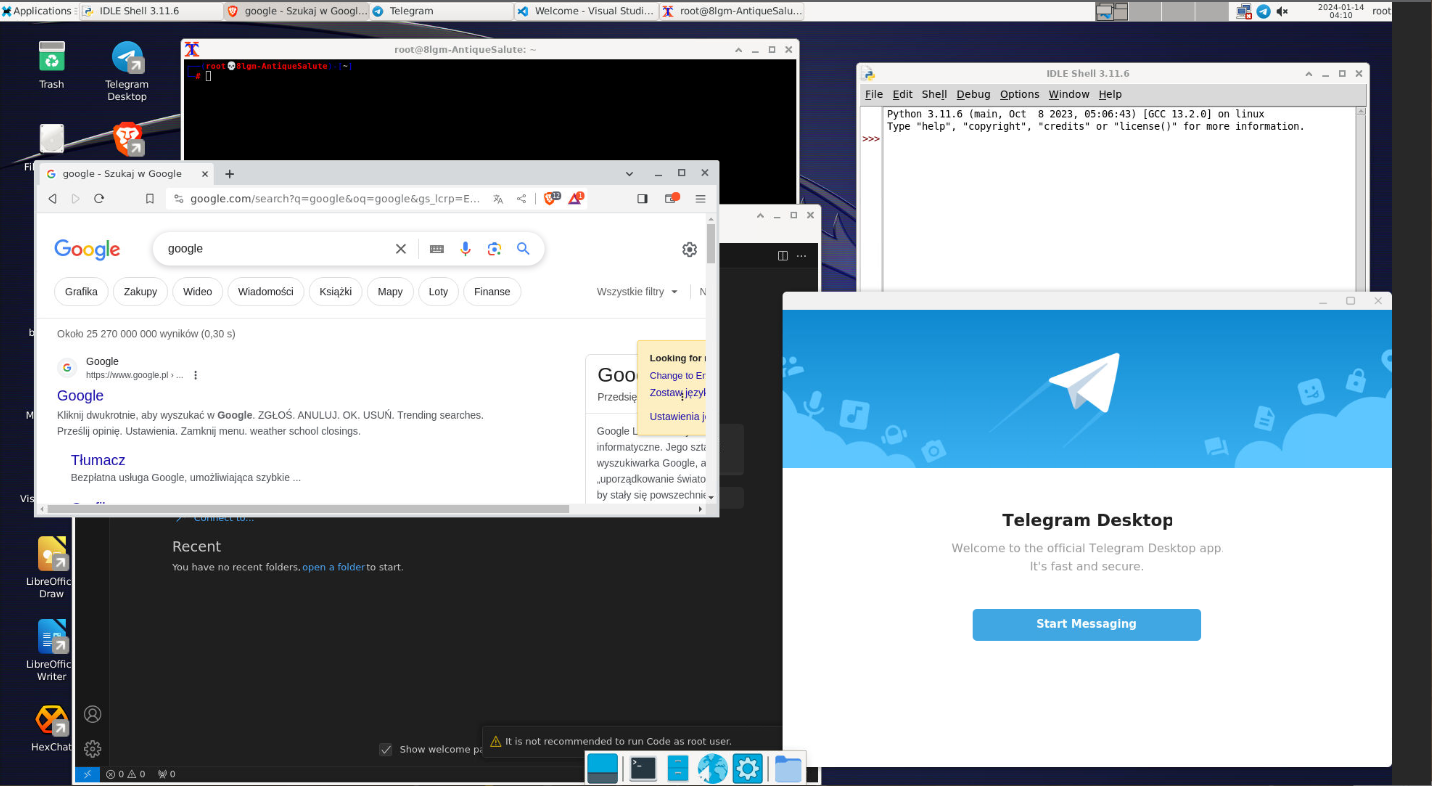Viewport: 1432px width, 786px height.
Task: Open Google's on-screen keyboard input tool
Action: (437, 249)
